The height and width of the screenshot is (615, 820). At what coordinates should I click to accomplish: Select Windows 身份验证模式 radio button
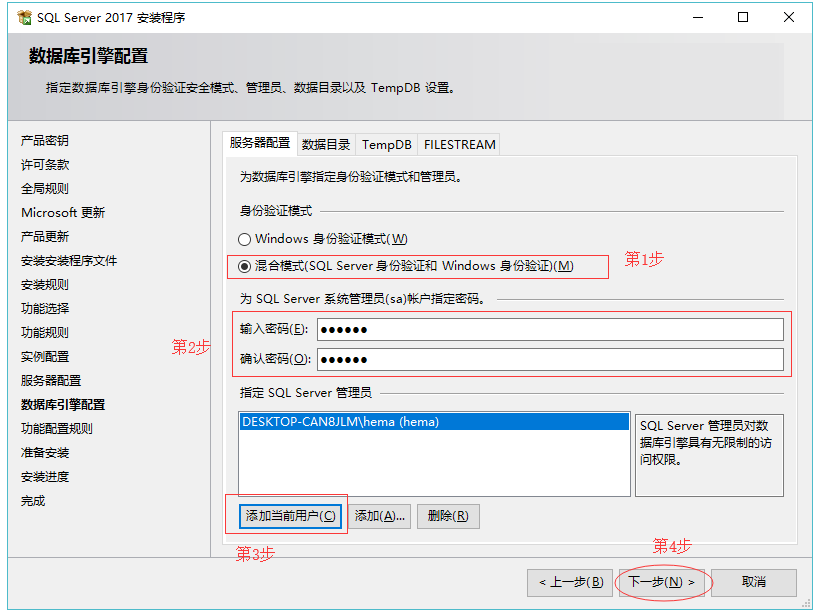(x=244, y=240)
